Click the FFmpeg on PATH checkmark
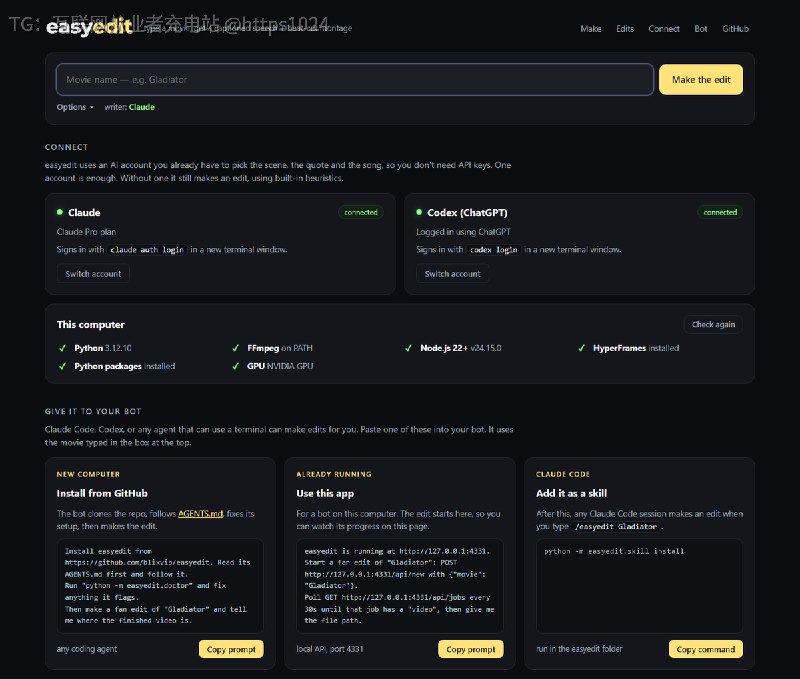 tap(235, 348)
